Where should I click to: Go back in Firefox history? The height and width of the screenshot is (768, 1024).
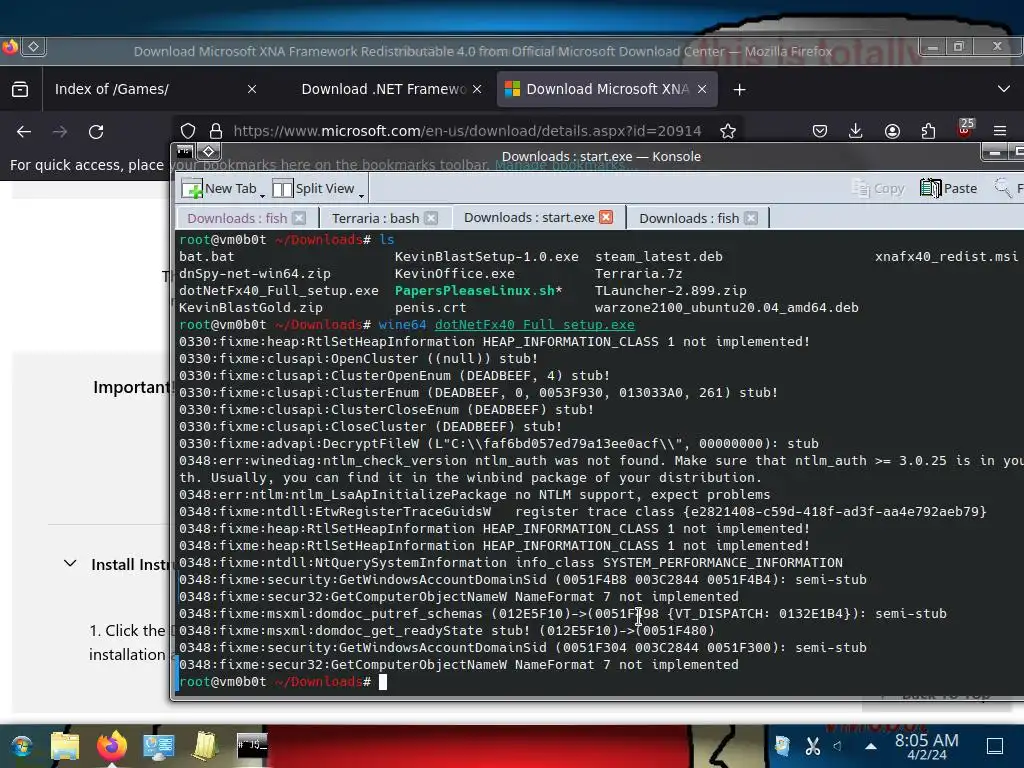pos(24,131)
